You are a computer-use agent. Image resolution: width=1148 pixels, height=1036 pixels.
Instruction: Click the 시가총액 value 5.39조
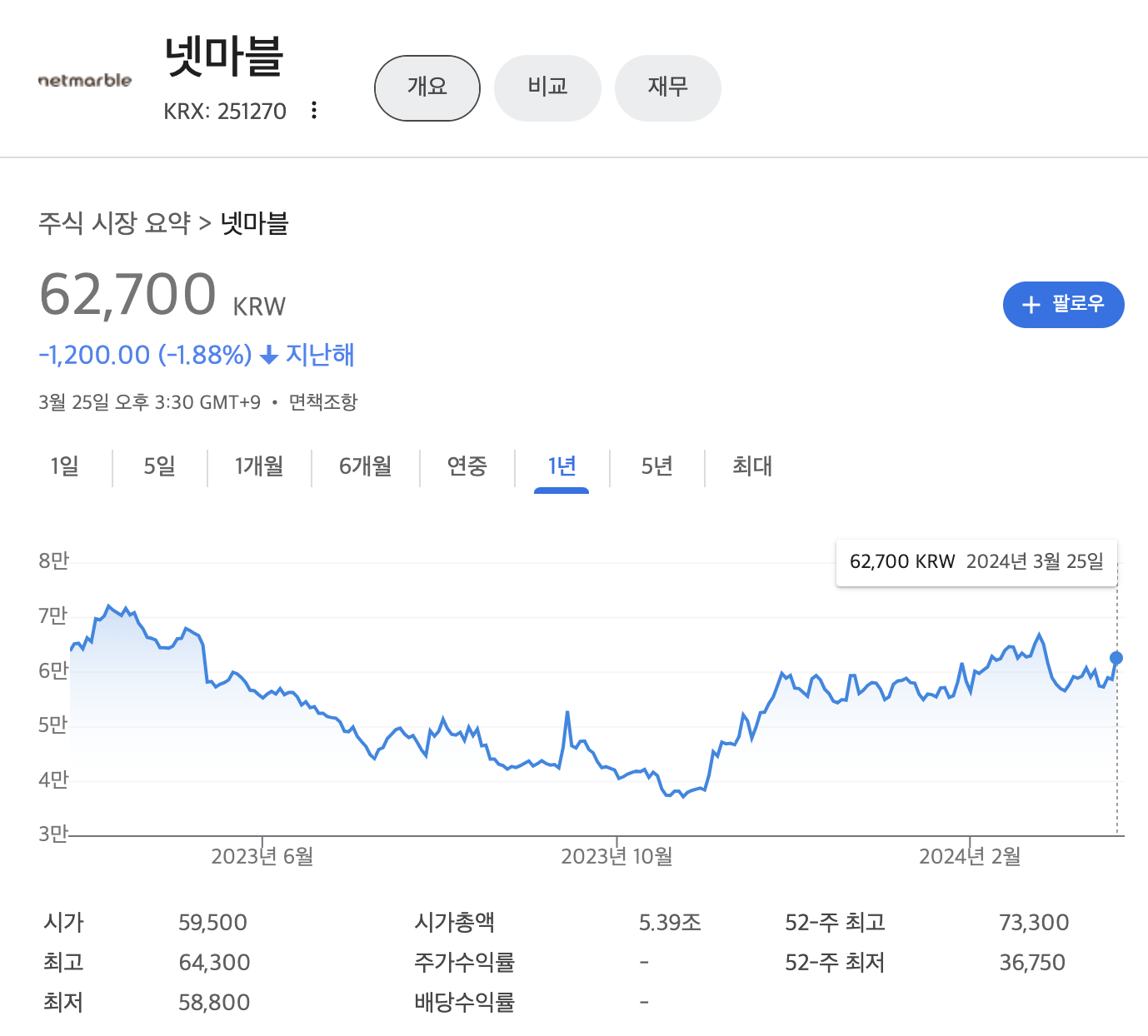pyautogui.click(x=670, y=923)
